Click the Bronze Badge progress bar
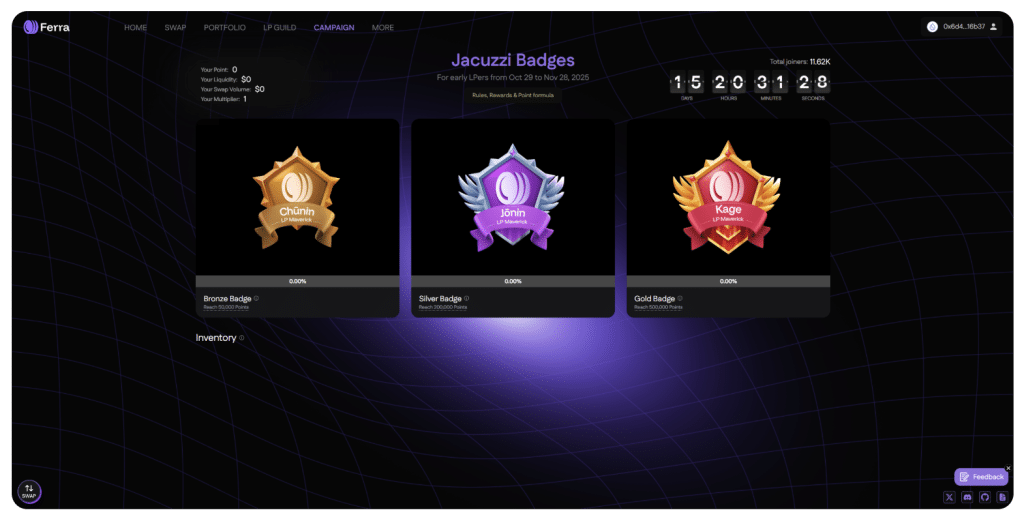This screenshot has width=1024, height=519. point(297,281)
